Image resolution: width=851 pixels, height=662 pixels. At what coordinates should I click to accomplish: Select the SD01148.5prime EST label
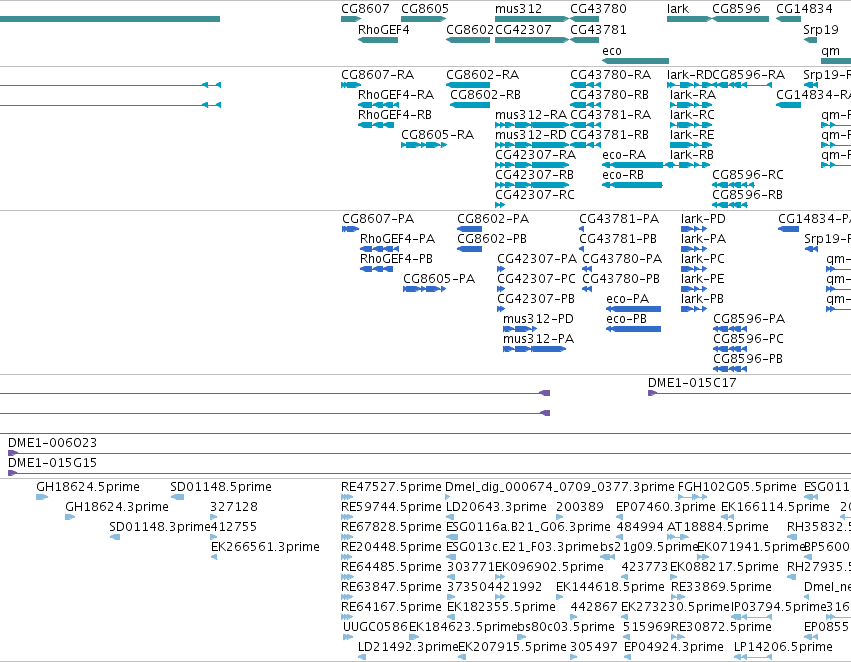pyautogui.click(x=221, y=487)
